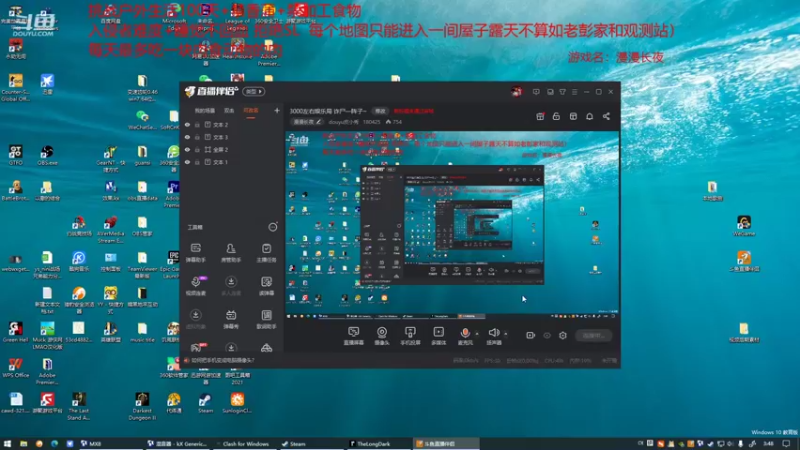This screenshot has width=800, height=450.
Task: Open the message icon in companion title bar
Action: [536, 92]
